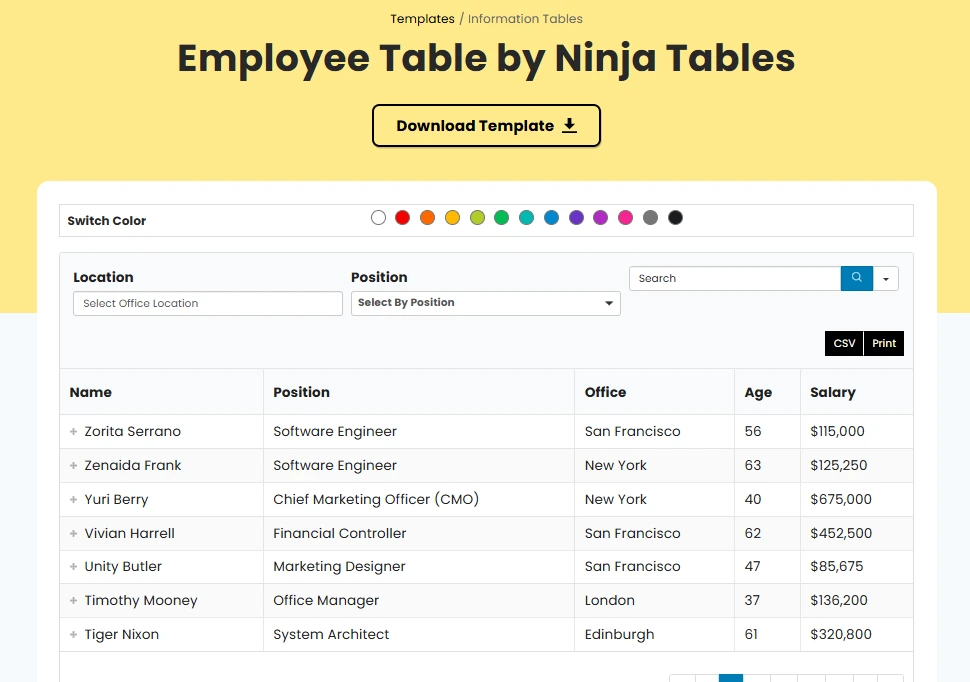Click the name Yuri Berry

pos(116,499)
